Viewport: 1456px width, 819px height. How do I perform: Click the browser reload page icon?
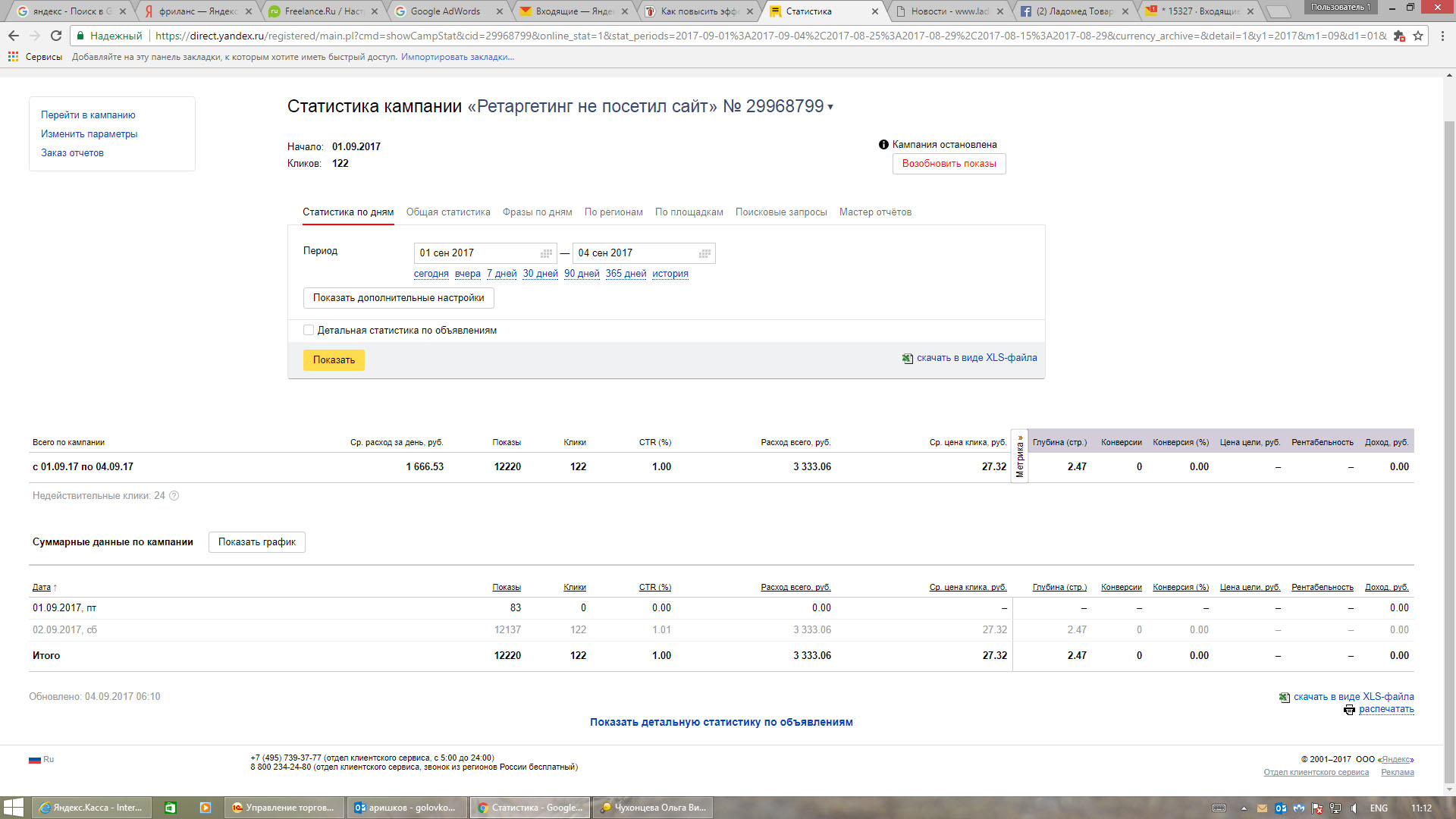click(x=56, y=36)
